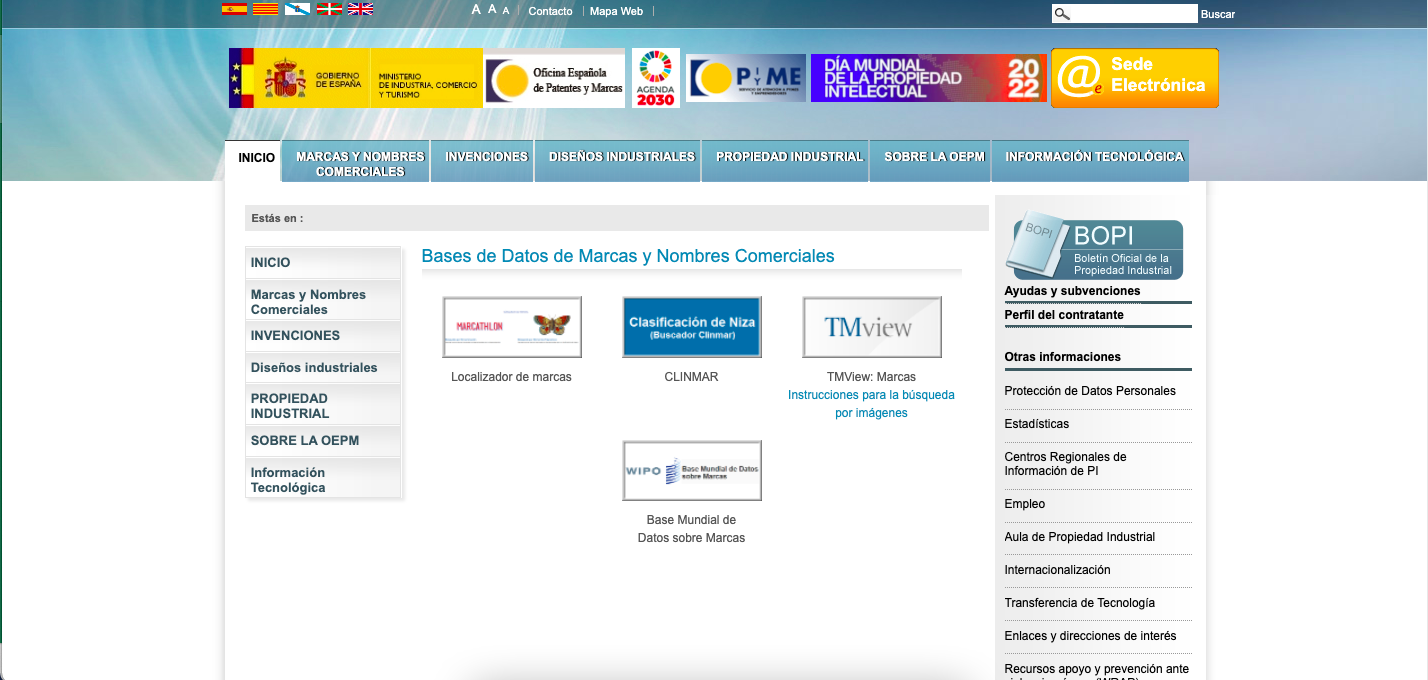Click the Buscar button
The image size is (1428, 680).
click(1218, 13)
